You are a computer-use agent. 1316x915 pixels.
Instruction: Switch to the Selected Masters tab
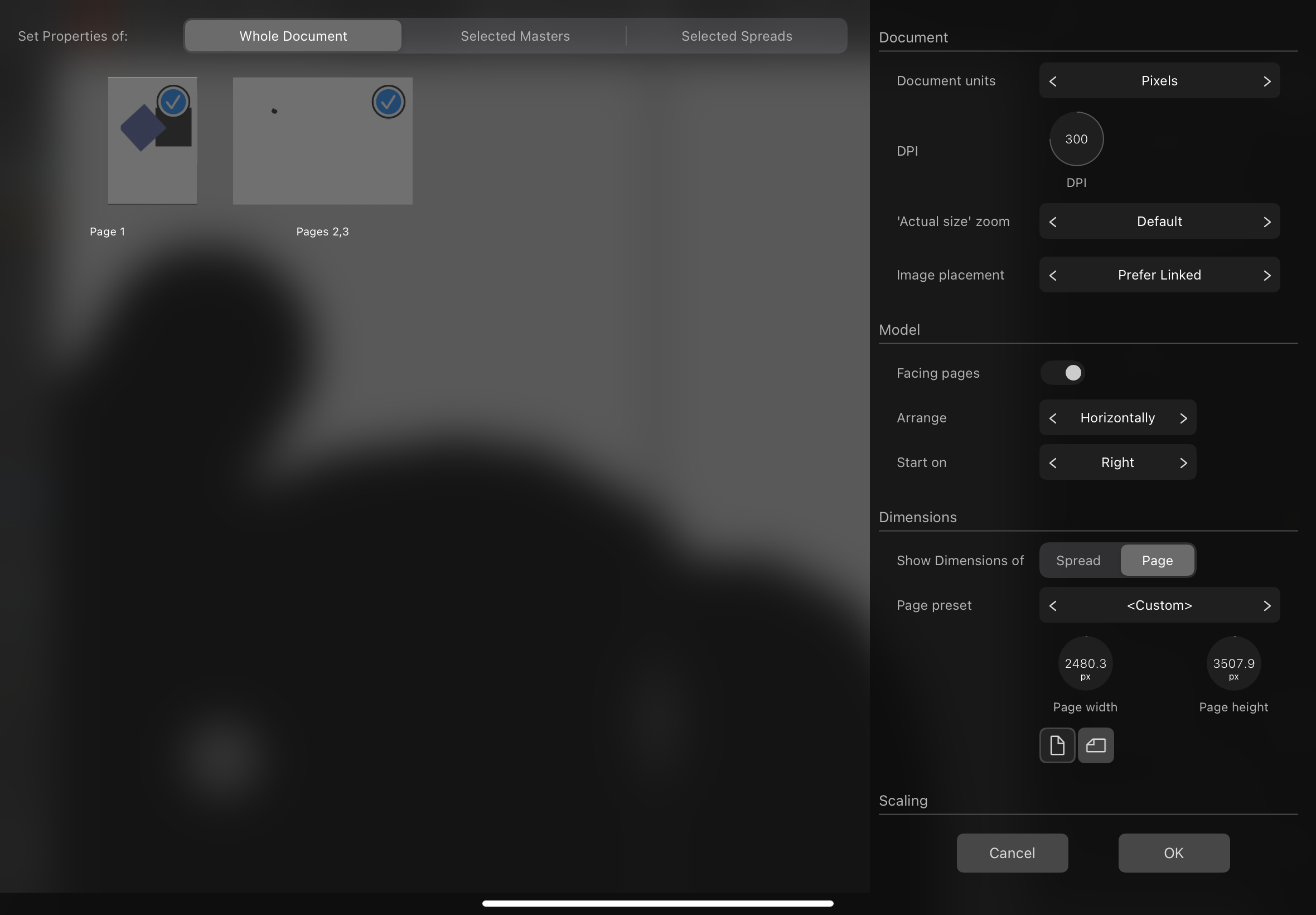coord(515,36)
